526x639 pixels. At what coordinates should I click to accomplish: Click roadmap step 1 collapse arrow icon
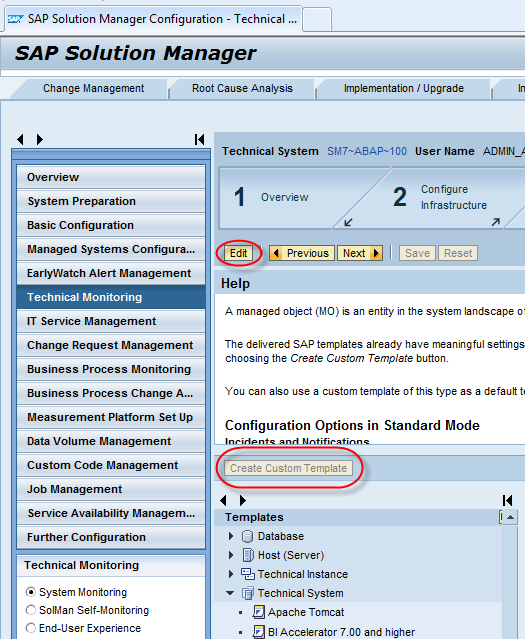click(x=348, y=222)
